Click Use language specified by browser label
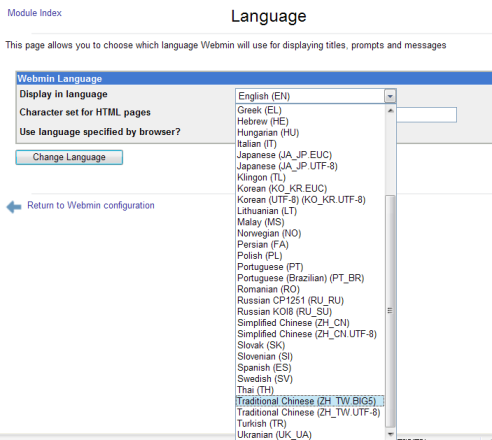The height and width of the screenshot is (440, 492). (x=100, y=132)
